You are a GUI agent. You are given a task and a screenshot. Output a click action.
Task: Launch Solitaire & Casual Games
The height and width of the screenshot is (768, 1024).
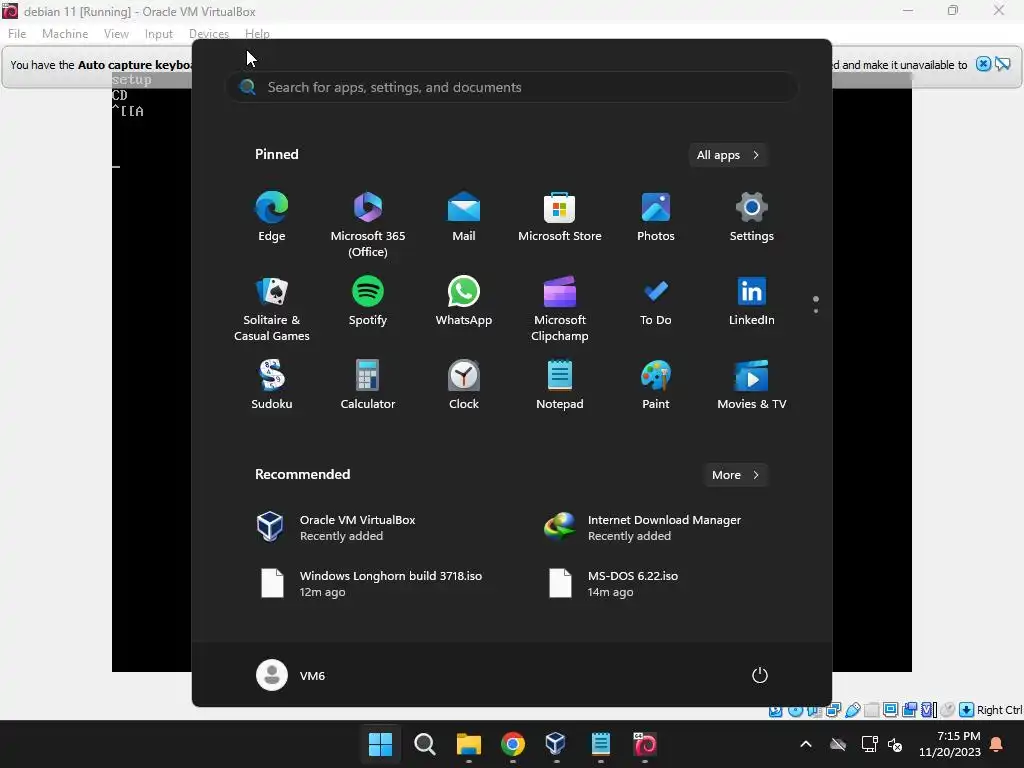[x=272, y=310]
